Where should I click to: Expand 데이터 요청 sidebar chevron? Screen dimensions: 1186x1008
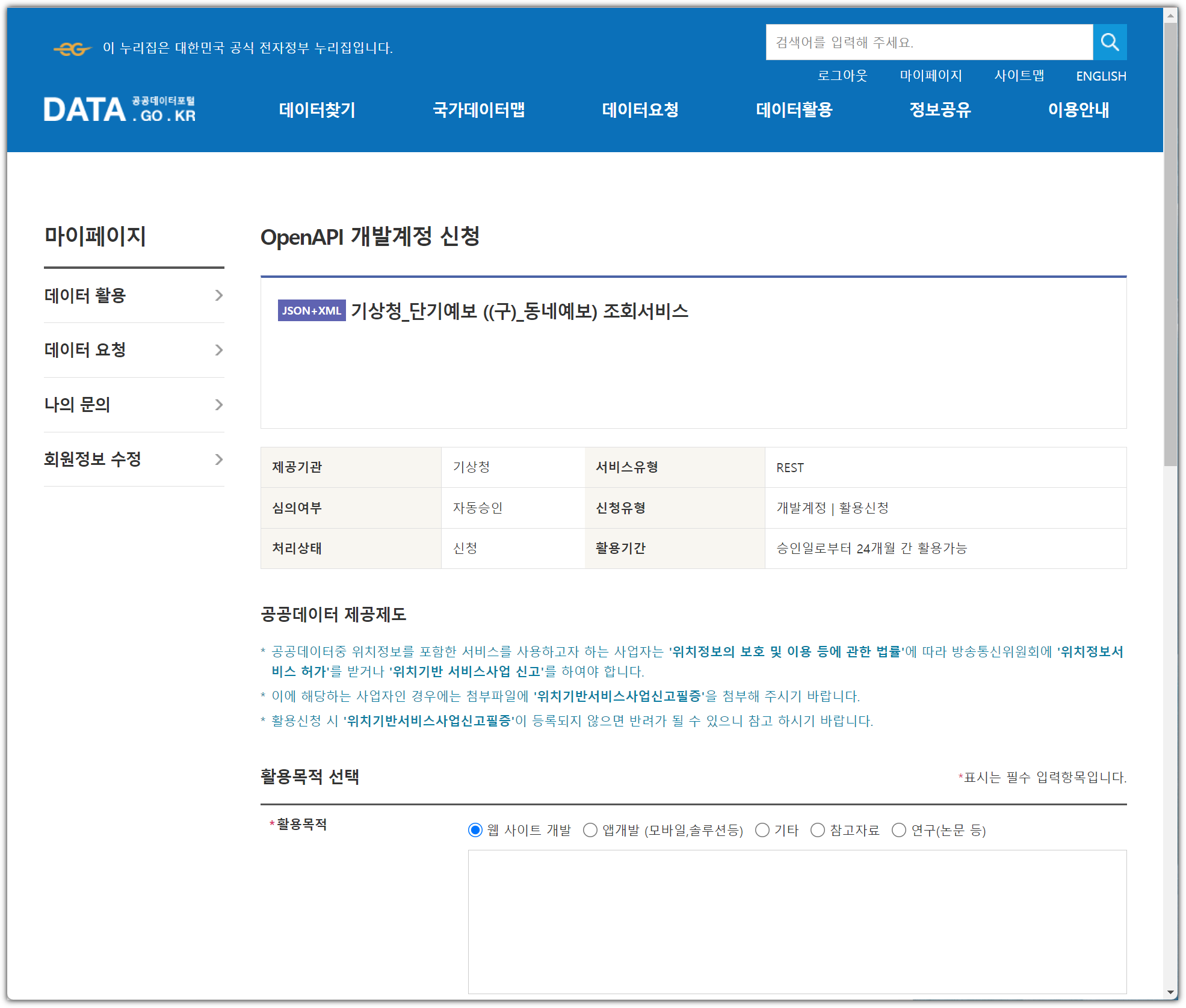click(x=218, y=350)
